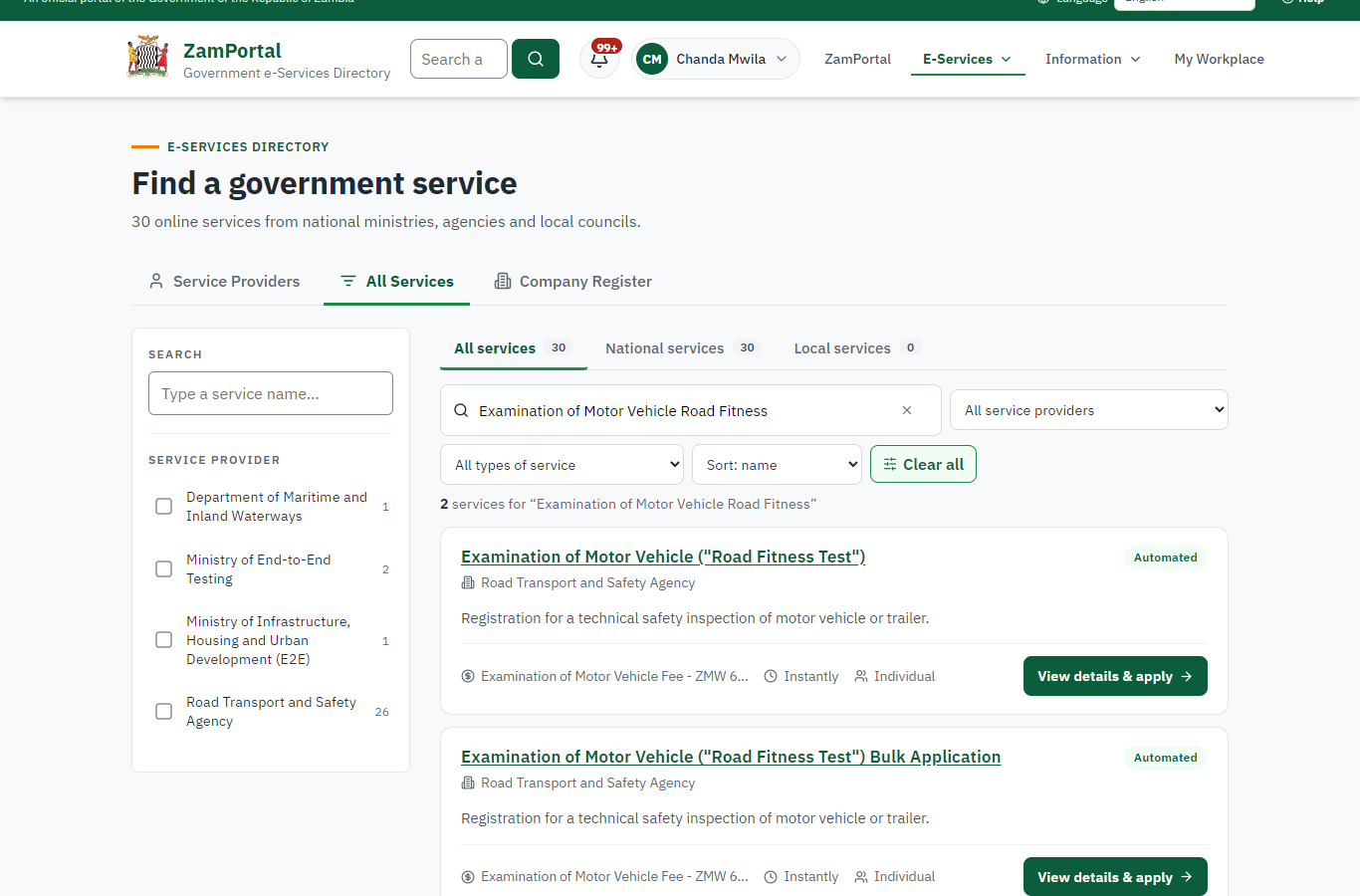Image resolution: width=1360 pixels, height=896 pixels.
Task: Open Examination of Motor Vehicle Road Fitness Test link
Action: point(663,557)
